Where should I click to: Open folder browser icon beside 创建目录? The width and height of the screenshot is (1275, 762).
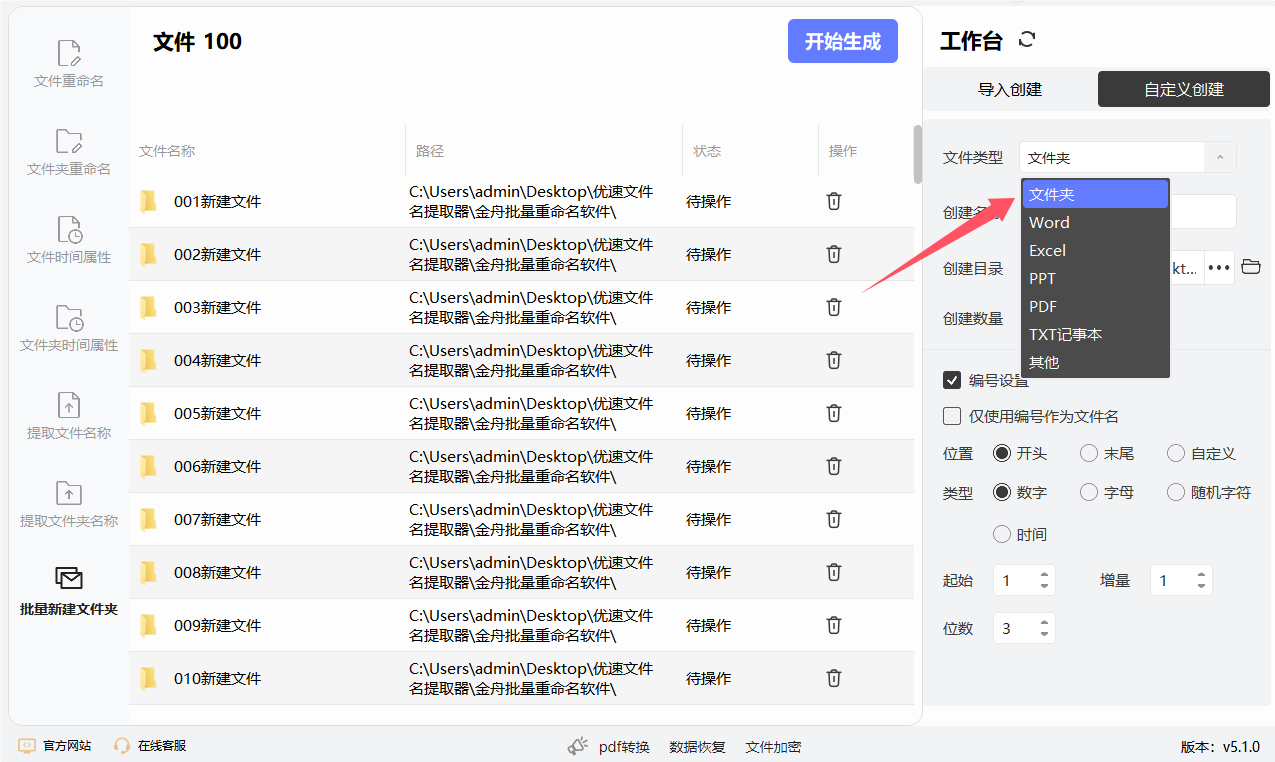[x=1251, y=267]
